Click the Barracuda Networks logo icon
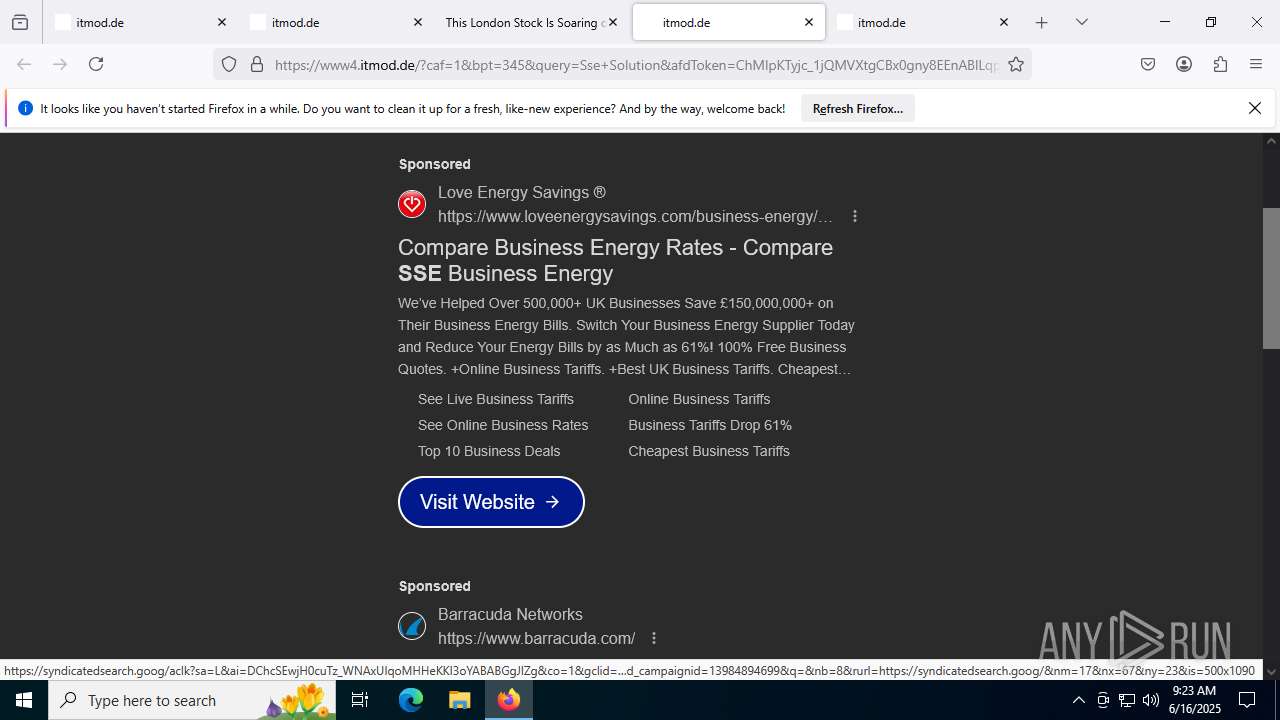The width and height of the screenshot is (1280, 720). point(412,626)
